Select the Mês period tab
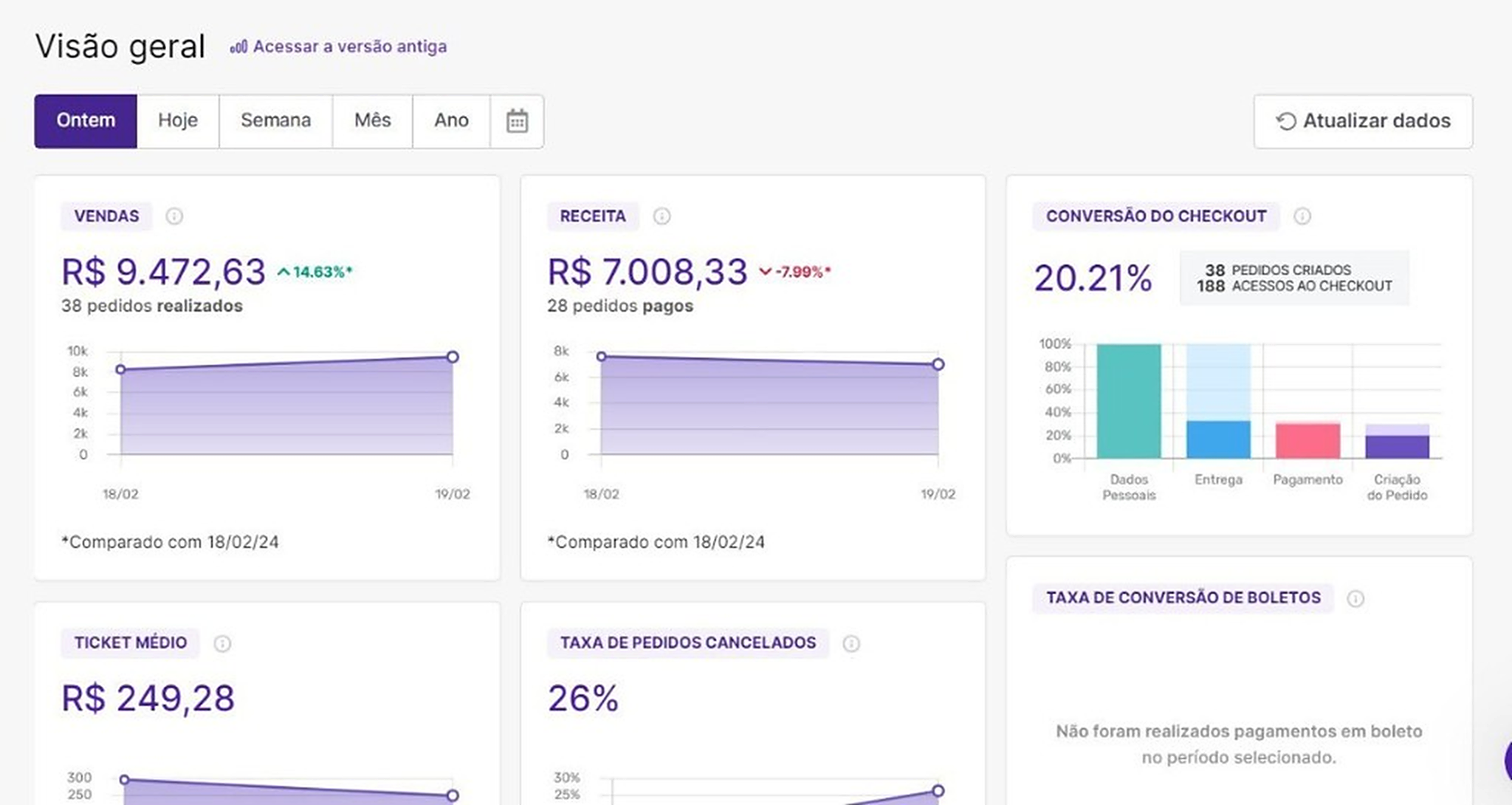The image size is (1512, 805). click(x=373, y=121)
